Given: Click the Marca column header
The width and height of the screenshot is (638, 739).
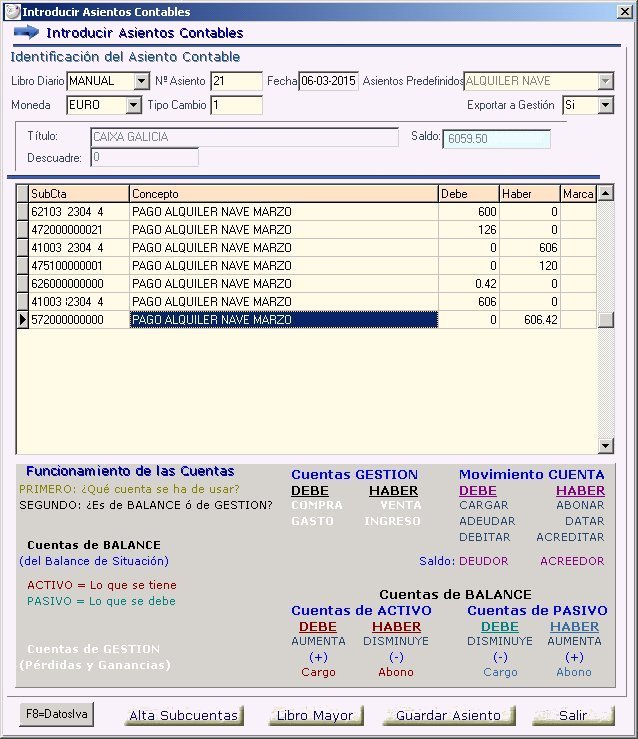Looking at the screenshot, I should 579,194.
